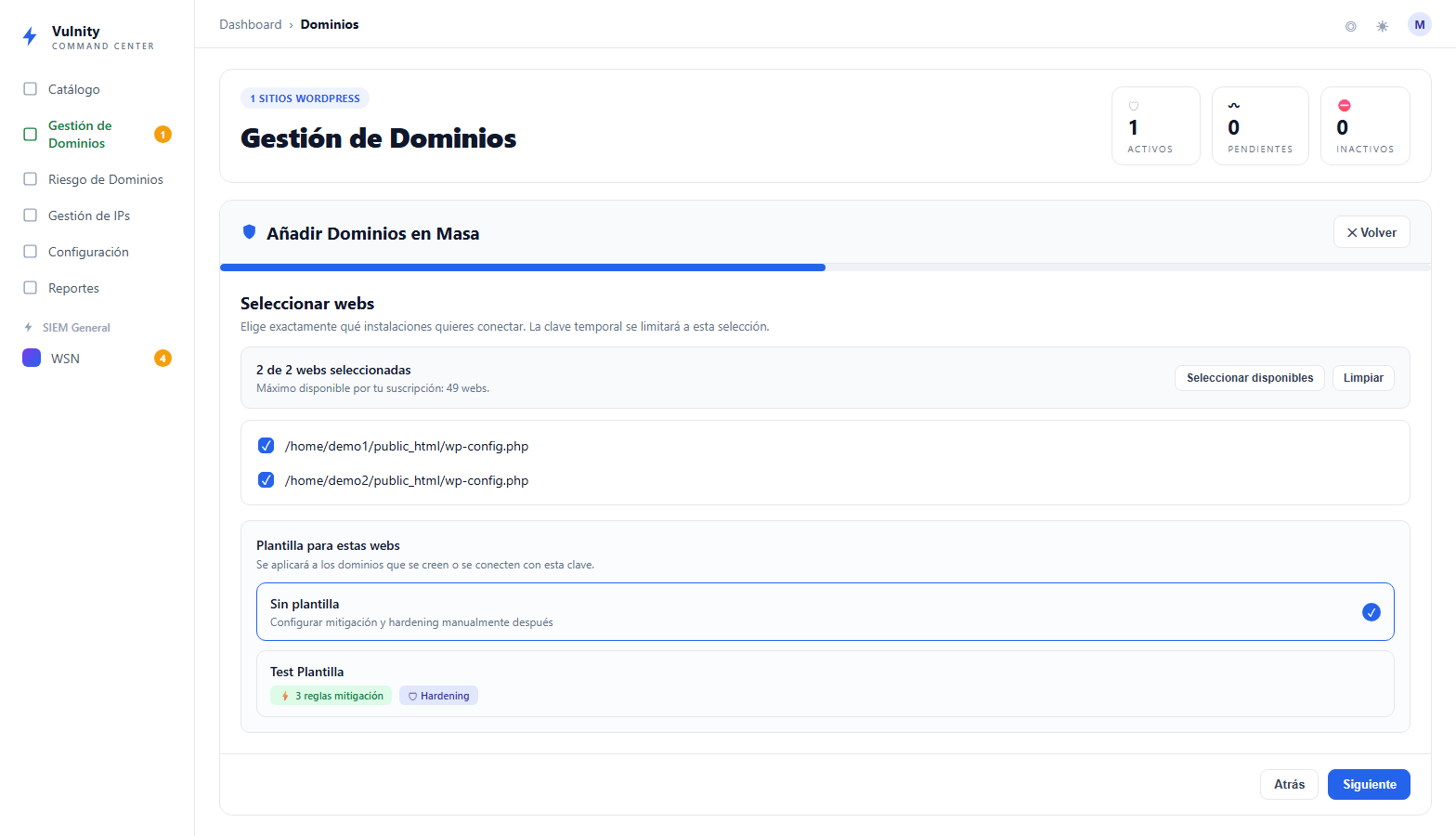The width and height of the screenshot is (1456, 836).
Task: Click the Catálogo sidebar square icon
Action: pos(30,89)
